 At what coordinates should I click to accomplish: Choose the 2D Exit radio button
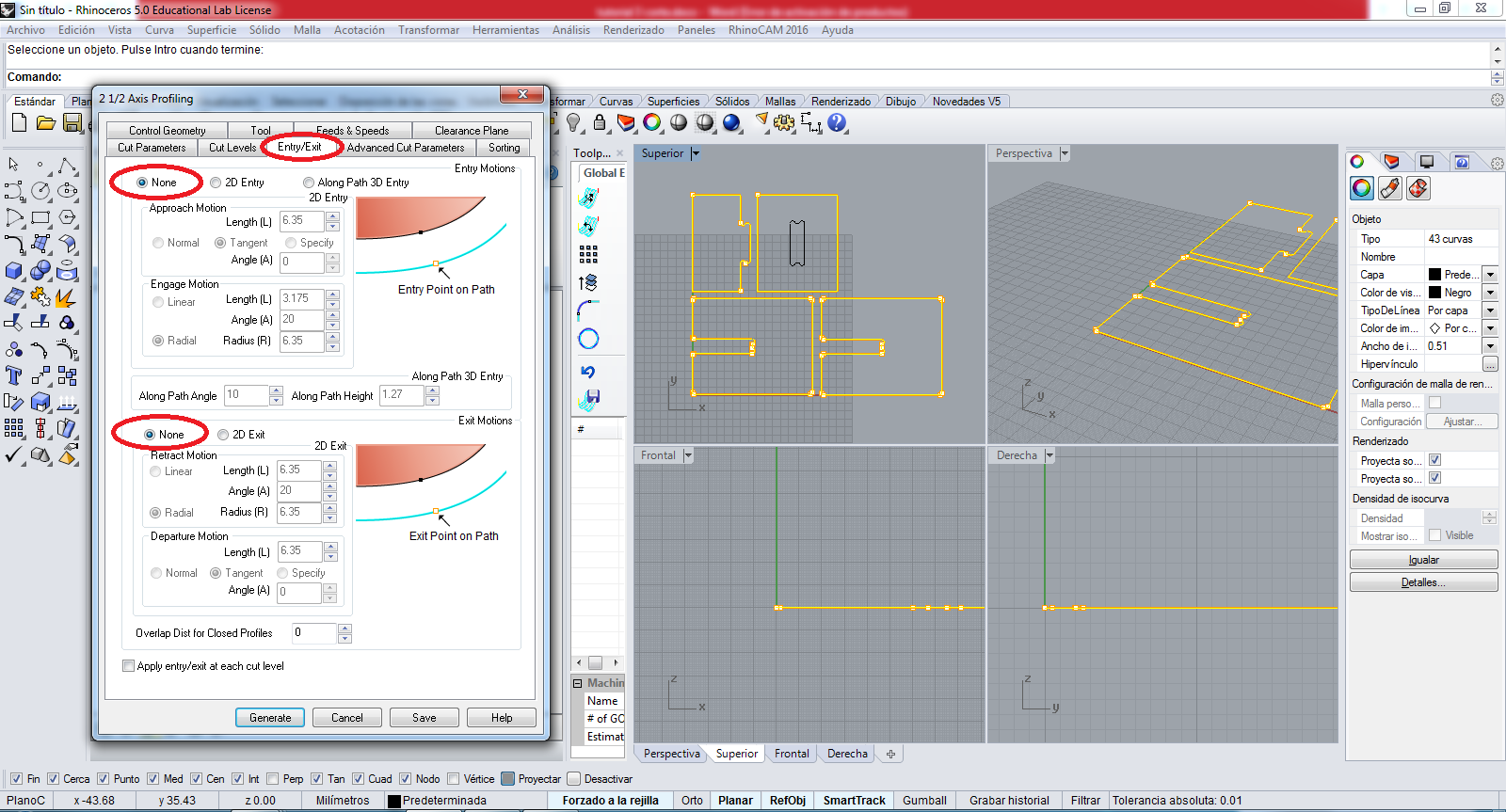223,435
